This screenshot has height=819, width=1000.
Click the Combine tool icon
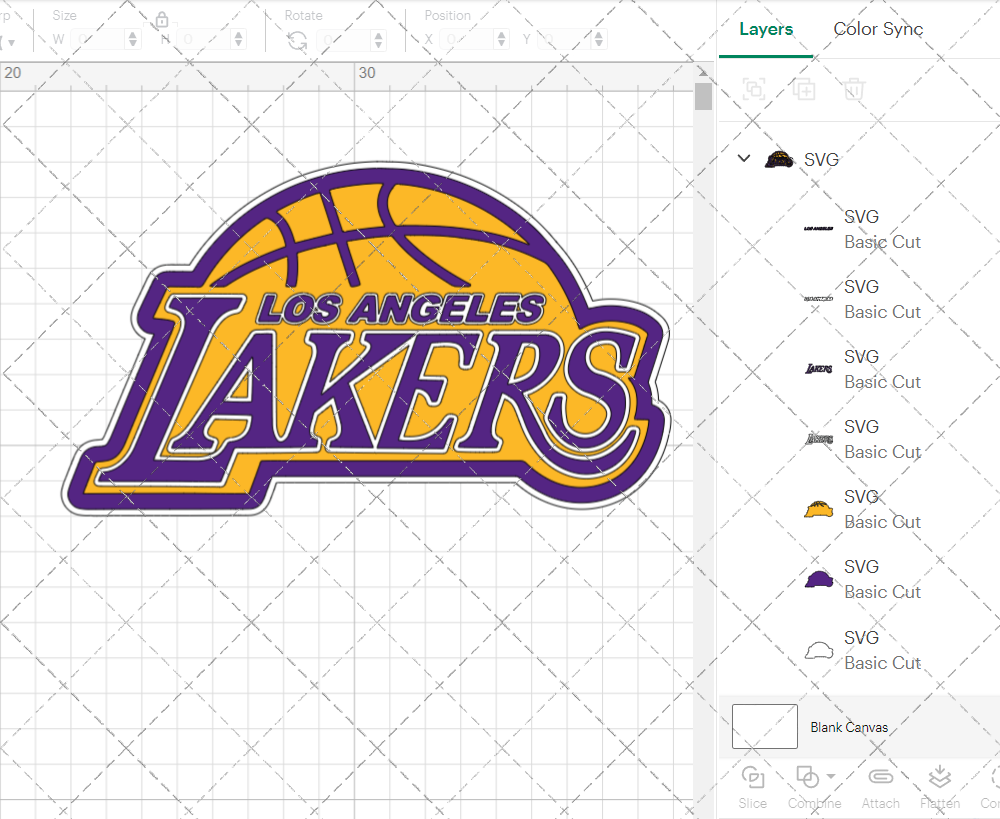pos(806,778)
